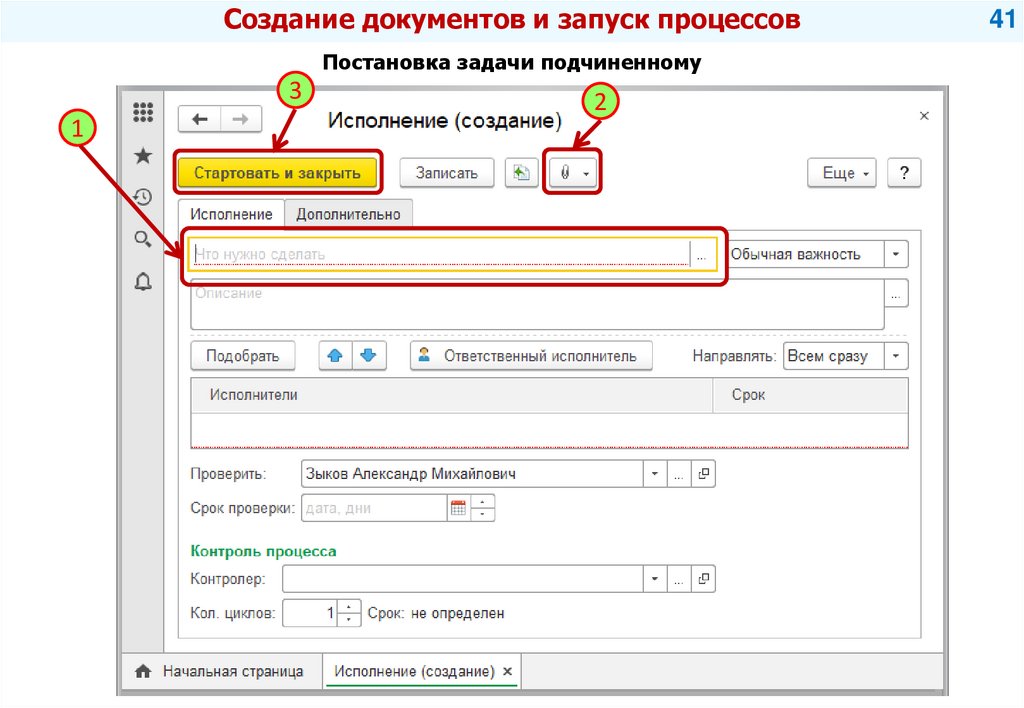
Task: Expand the Проверить field dropdown arrow
Action: 654,474
